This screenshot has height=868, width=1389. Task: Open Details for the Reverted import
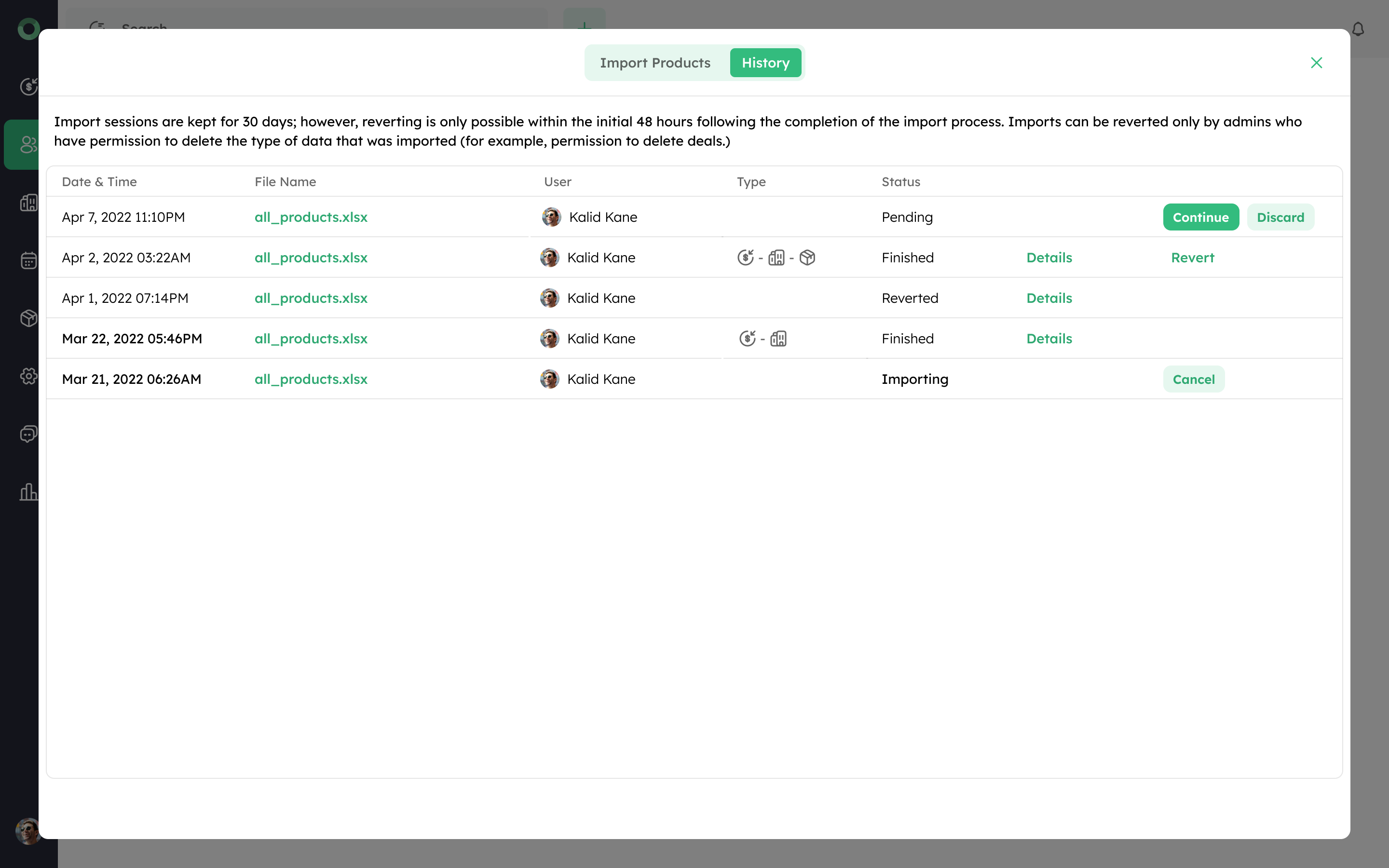tap(1049, 298)
